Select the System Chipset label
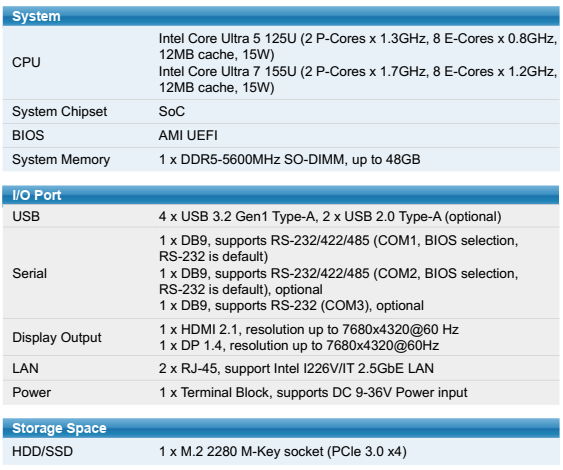The image size is (563, 470). coord(60,112)
